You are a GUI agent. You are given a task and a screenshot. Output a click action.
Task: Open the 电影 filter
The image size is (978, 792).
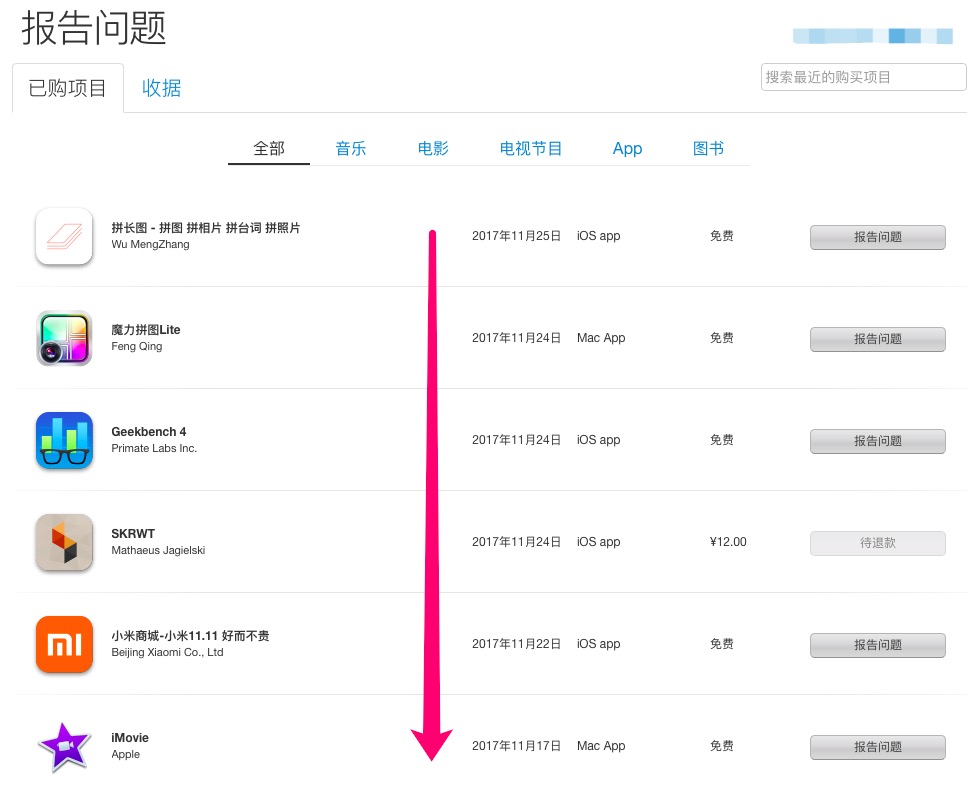(432, 147)
